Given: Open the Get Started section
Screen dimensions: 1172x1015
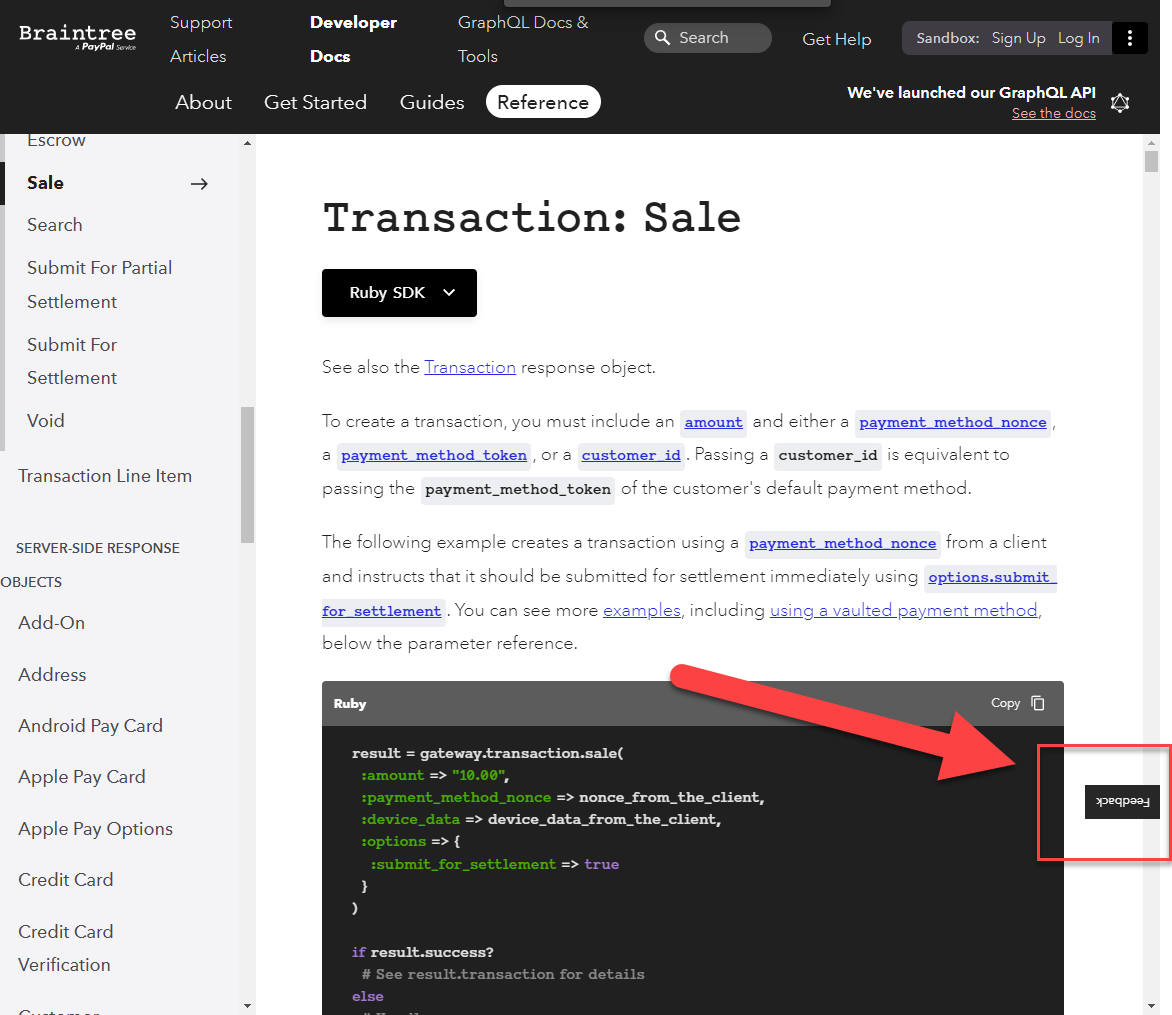Looking at the screenshot, I should [x=315, y=102].
